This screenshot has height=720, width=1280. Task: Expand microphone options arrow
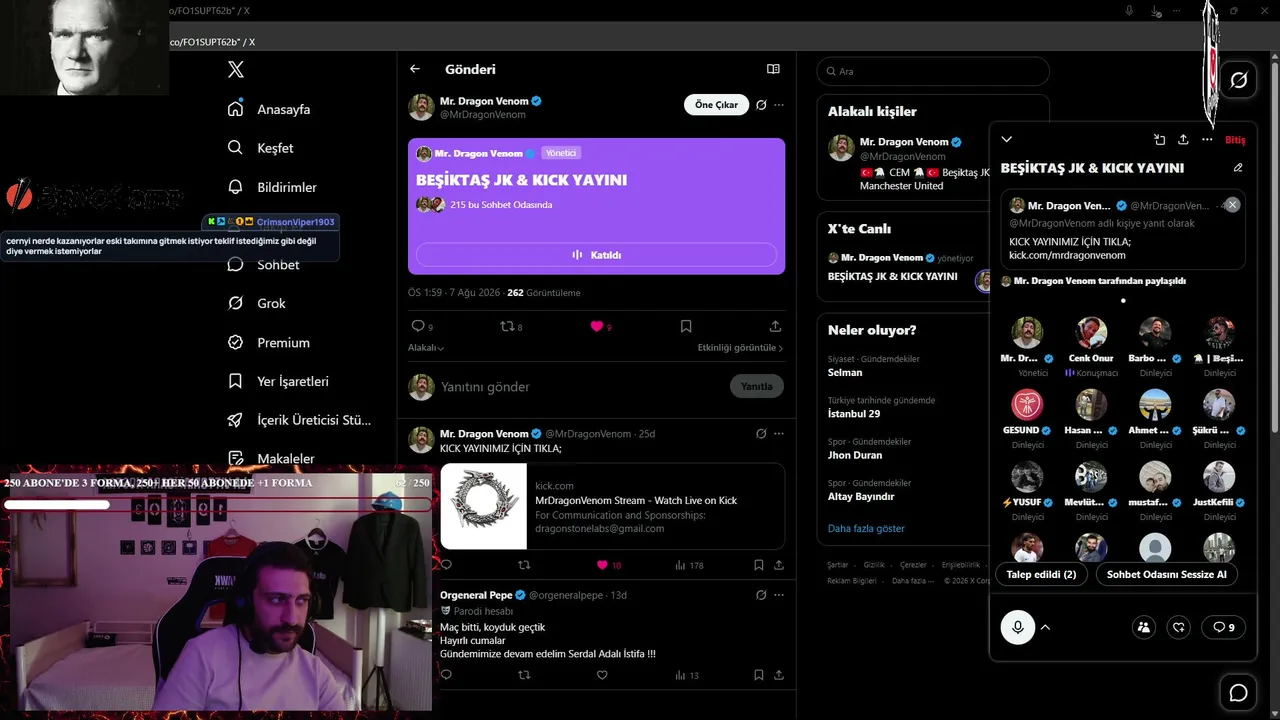click(1045, 627)
